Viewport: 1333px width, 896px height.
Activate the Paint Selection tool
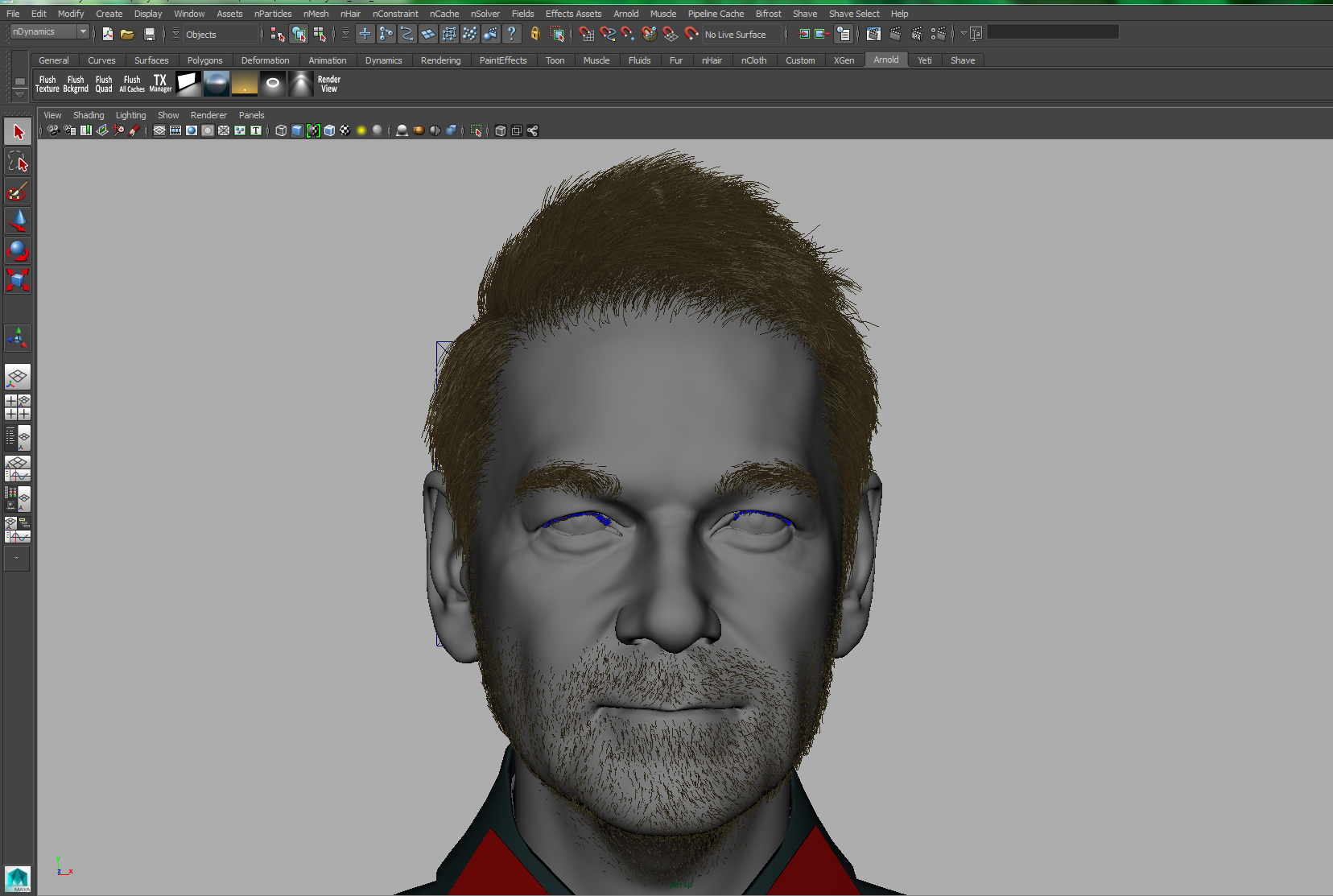point(18,192)
